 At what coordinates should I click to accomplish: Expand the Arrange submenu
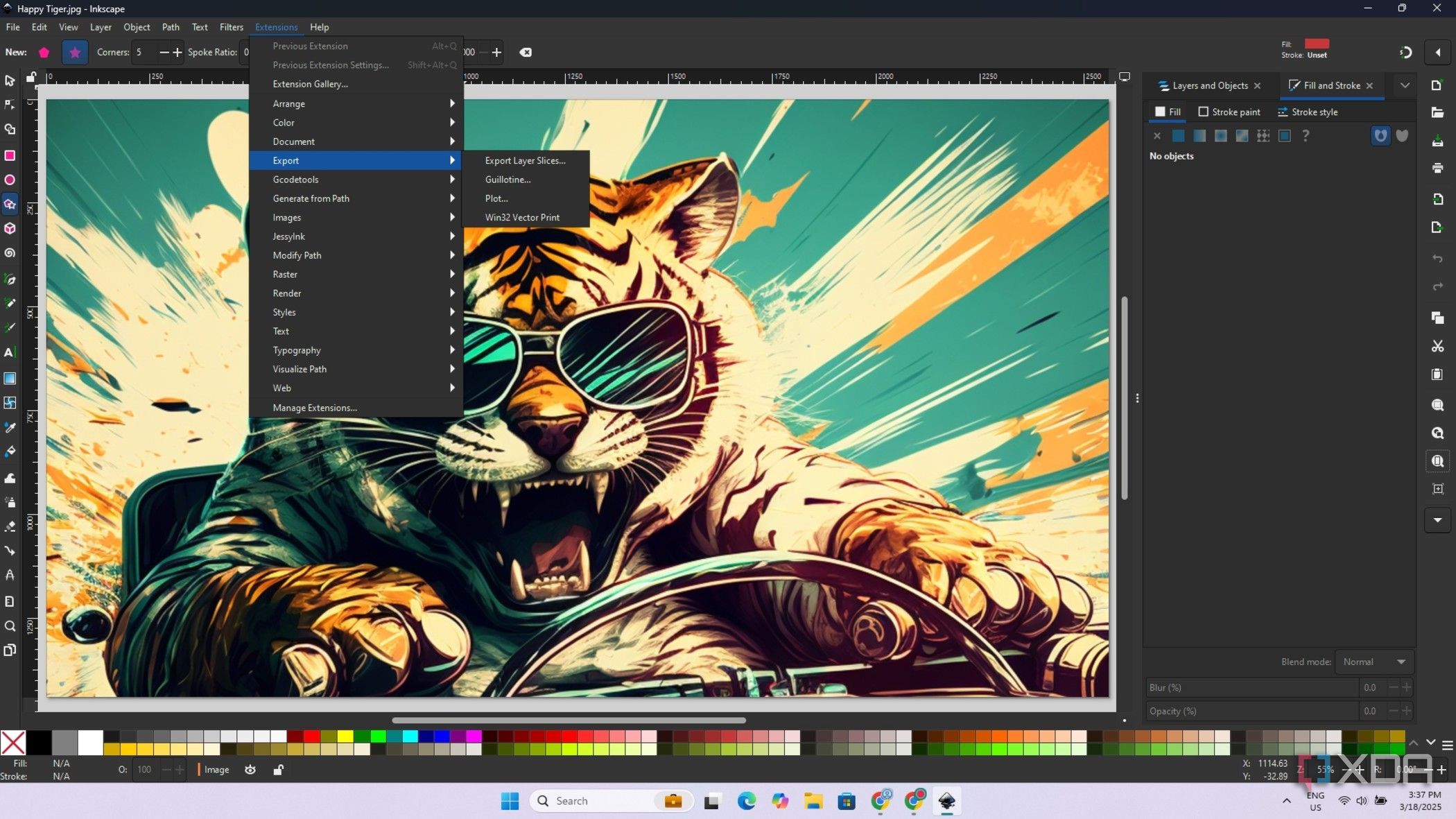coord(356,103)
